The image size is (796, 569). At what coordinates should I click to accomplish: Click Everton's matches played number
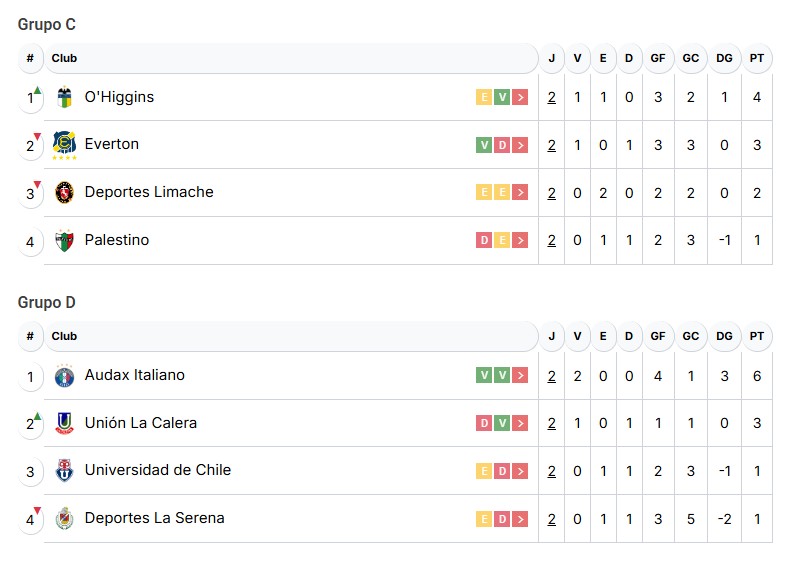pos(551,145)
